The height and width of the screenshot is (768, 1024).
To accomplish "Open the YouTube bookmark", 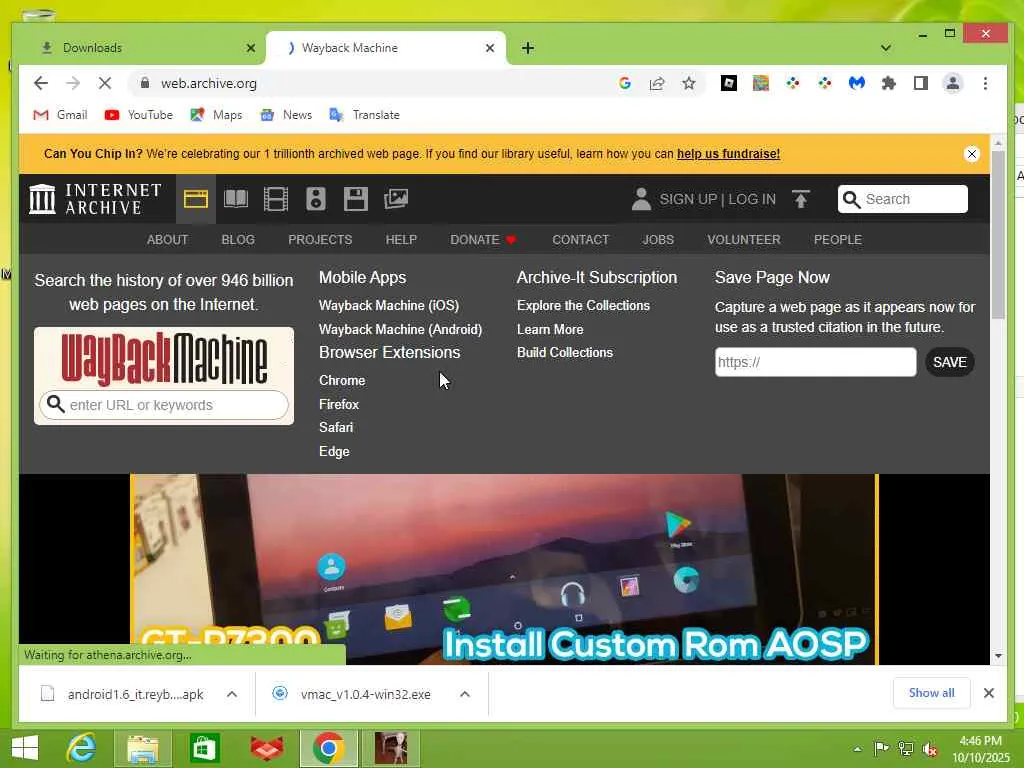I will point(138,115).
